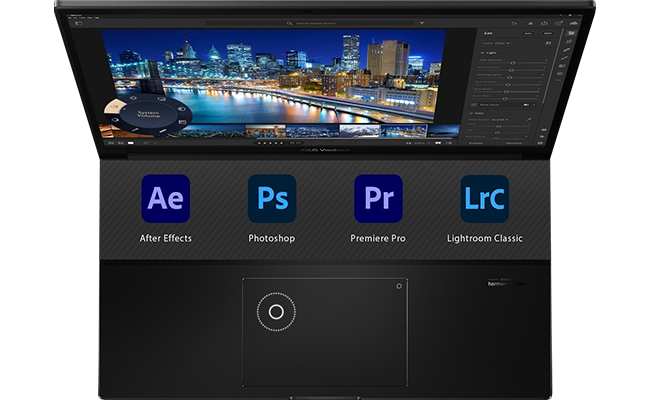Select the snowy mountain thumbnail in filmstrip
Viewport: 650px width, 400px height.
pyautogui.click(x=359, y=131)
